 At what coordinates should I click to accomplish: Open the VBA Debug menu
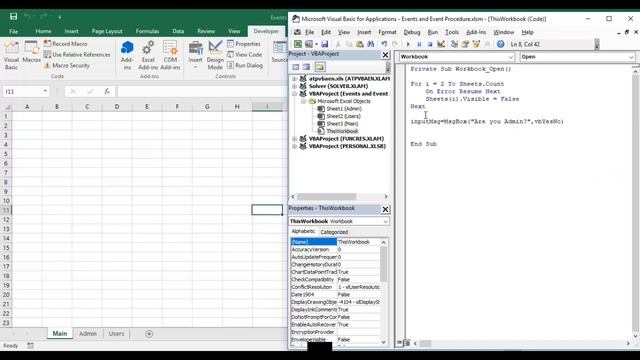pos(412,32)
